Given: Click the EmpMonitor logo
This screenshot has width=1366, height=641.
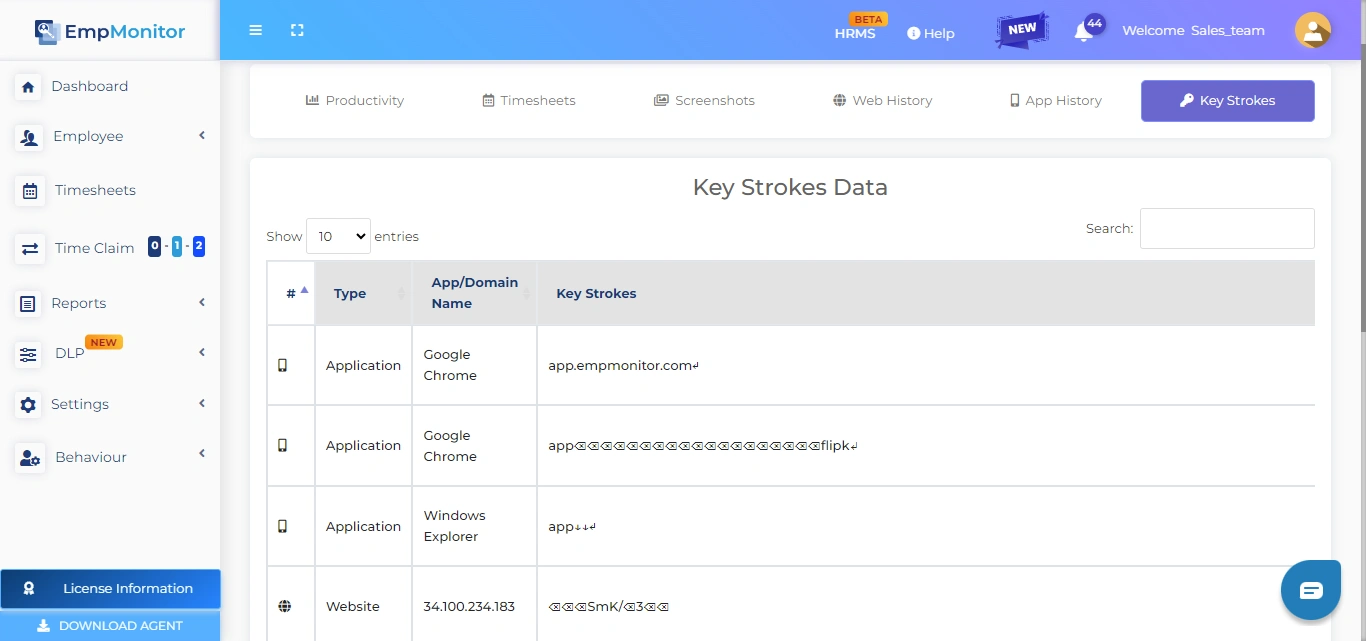Looking at the screenshot, I should click(110, 31).
